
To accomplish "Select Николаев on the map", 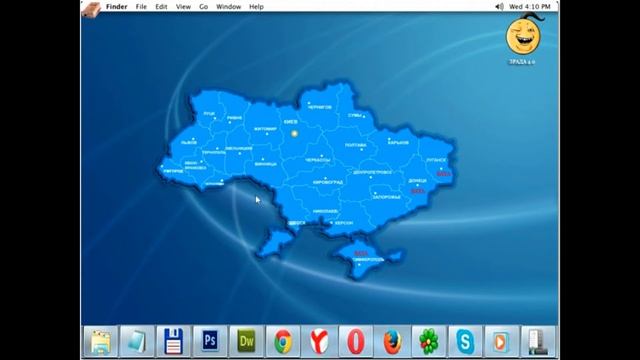I will (x=325, y=211).
